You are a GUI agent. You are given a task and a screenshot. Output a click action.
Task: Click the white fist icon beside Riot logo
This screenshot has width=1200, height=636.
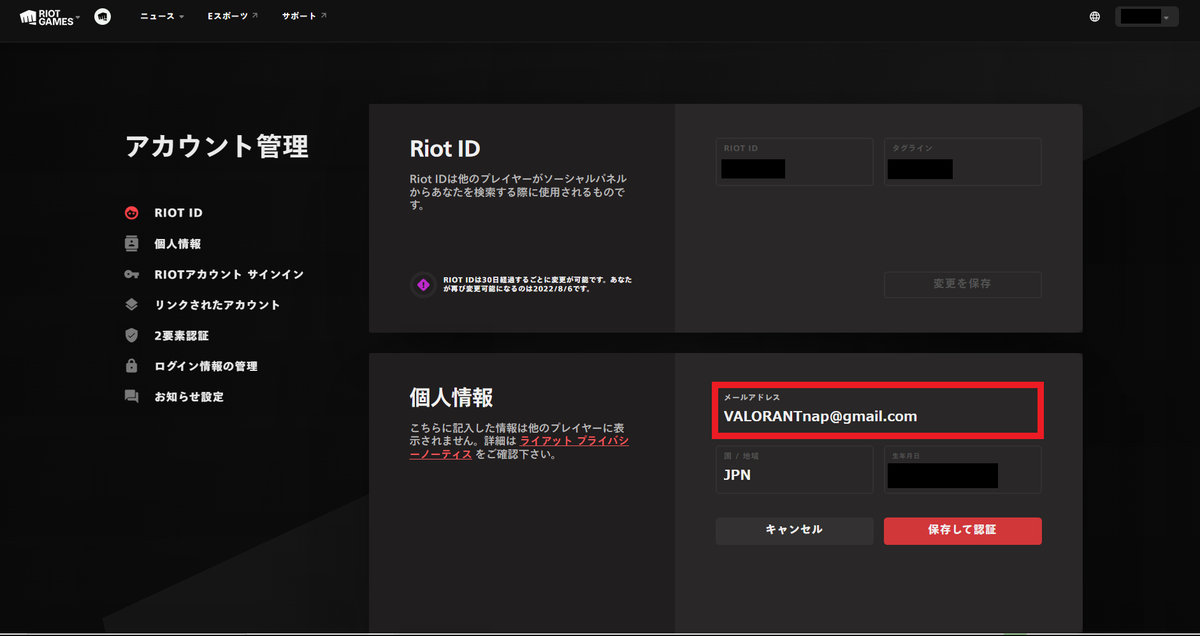coord(102,17)
